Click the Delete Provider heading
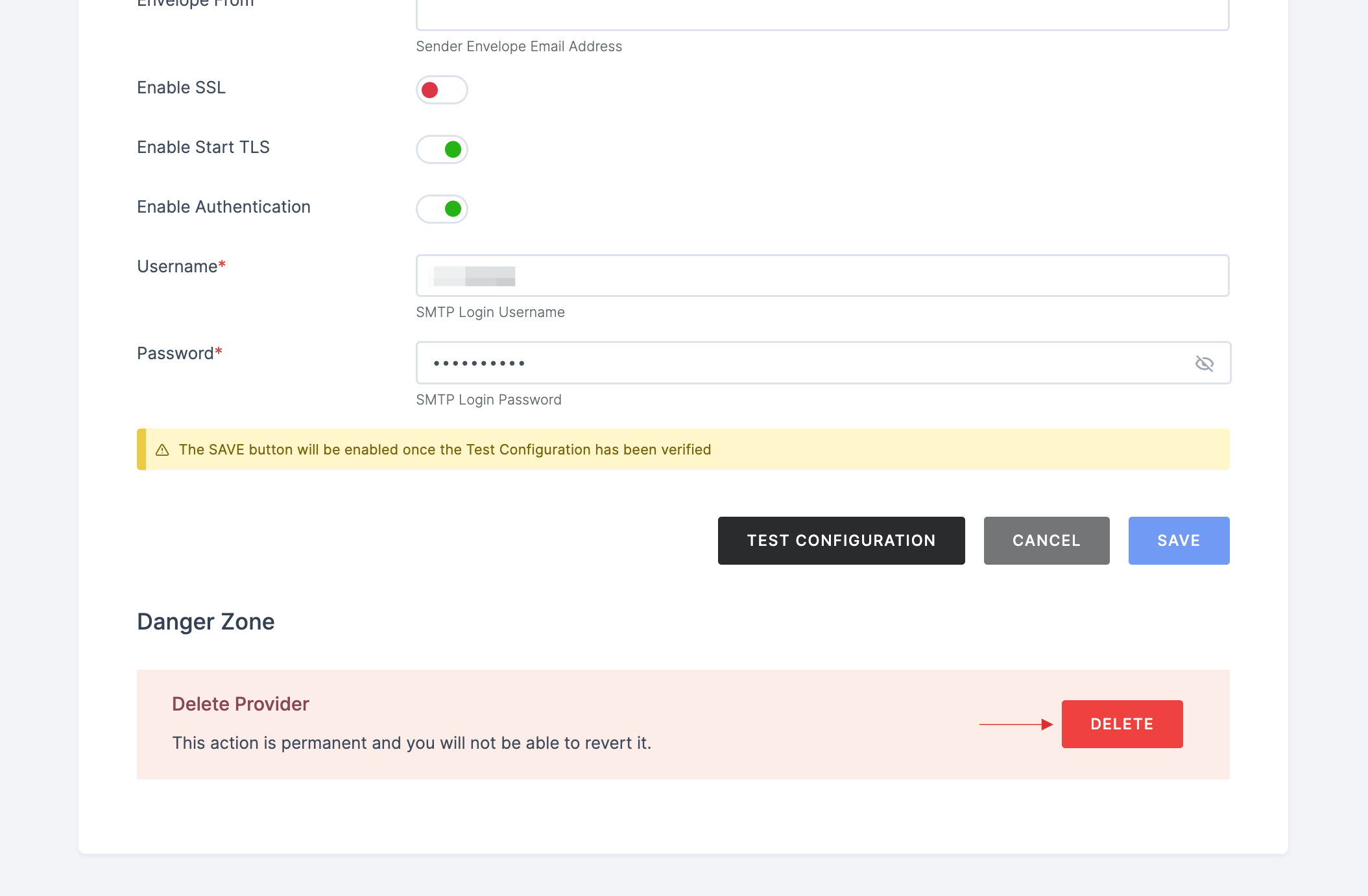 [x=241, y=704]
